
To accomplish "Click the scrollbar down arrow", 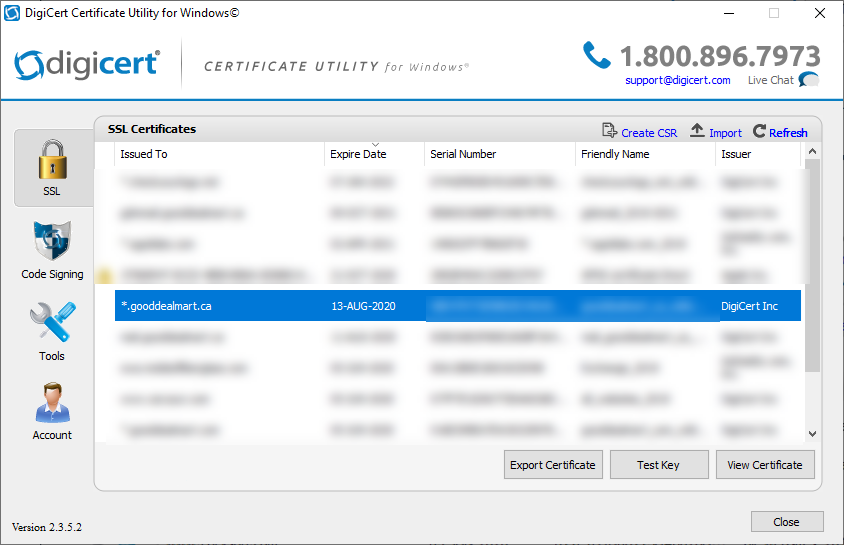I will (x=813, y=434).
